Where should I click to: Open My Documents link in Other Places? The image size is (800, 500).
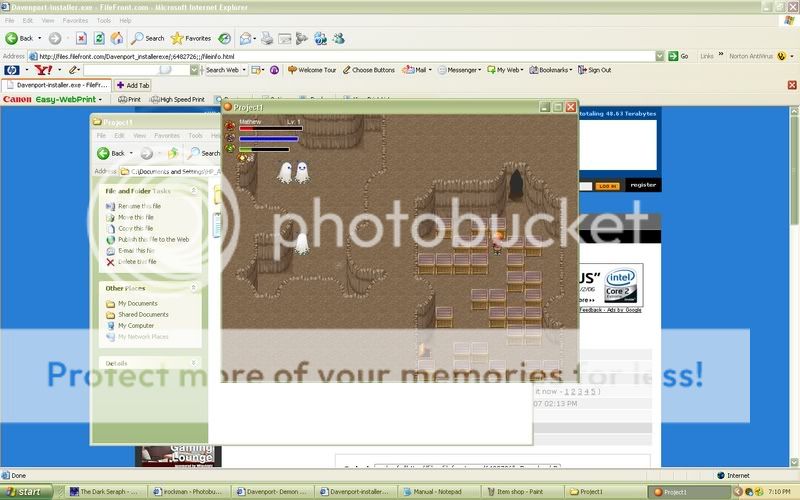[137, 303]
